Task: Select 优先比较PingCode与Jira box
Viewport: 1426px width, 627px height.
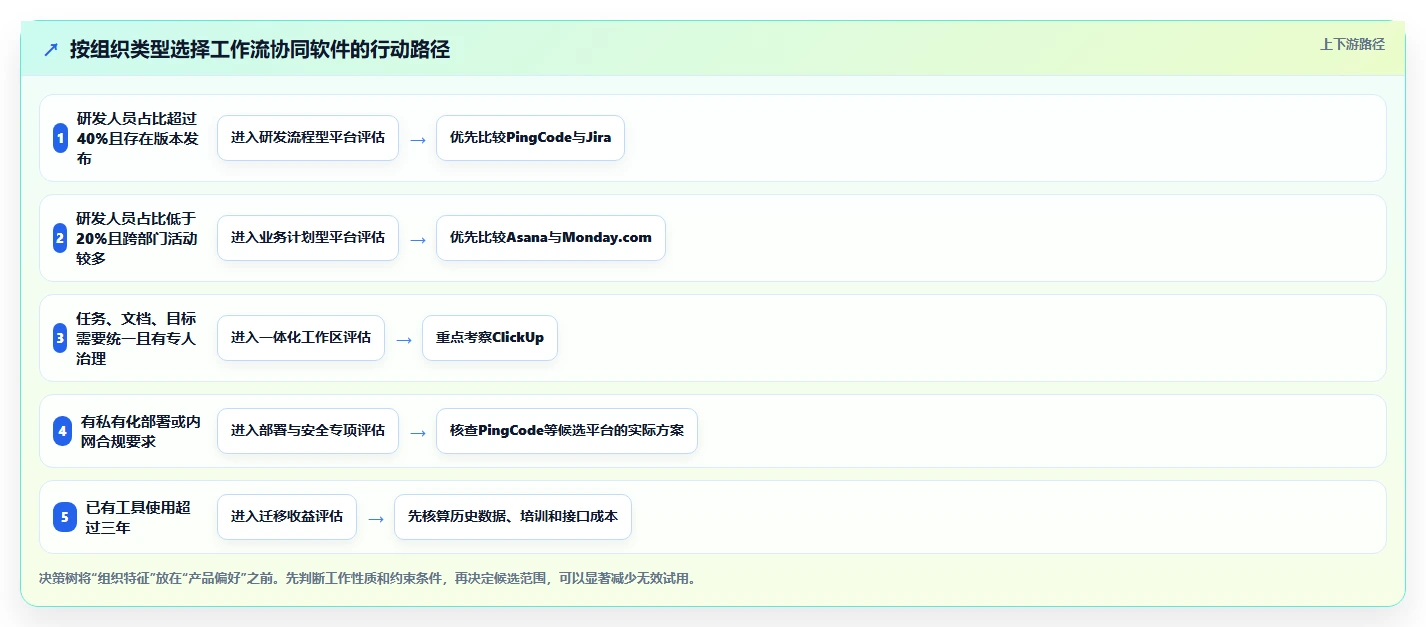Action: point(530,138)
